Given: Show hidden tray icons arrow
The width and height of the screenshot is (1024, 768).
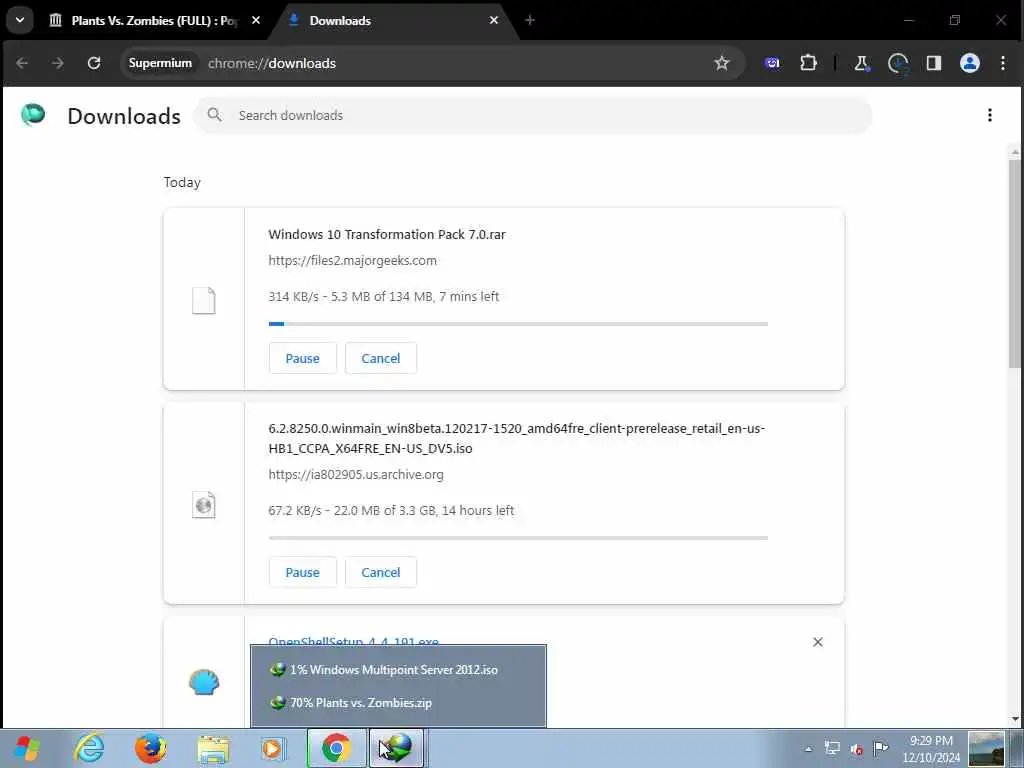Looking at the screenshot, I should point(808,749).
